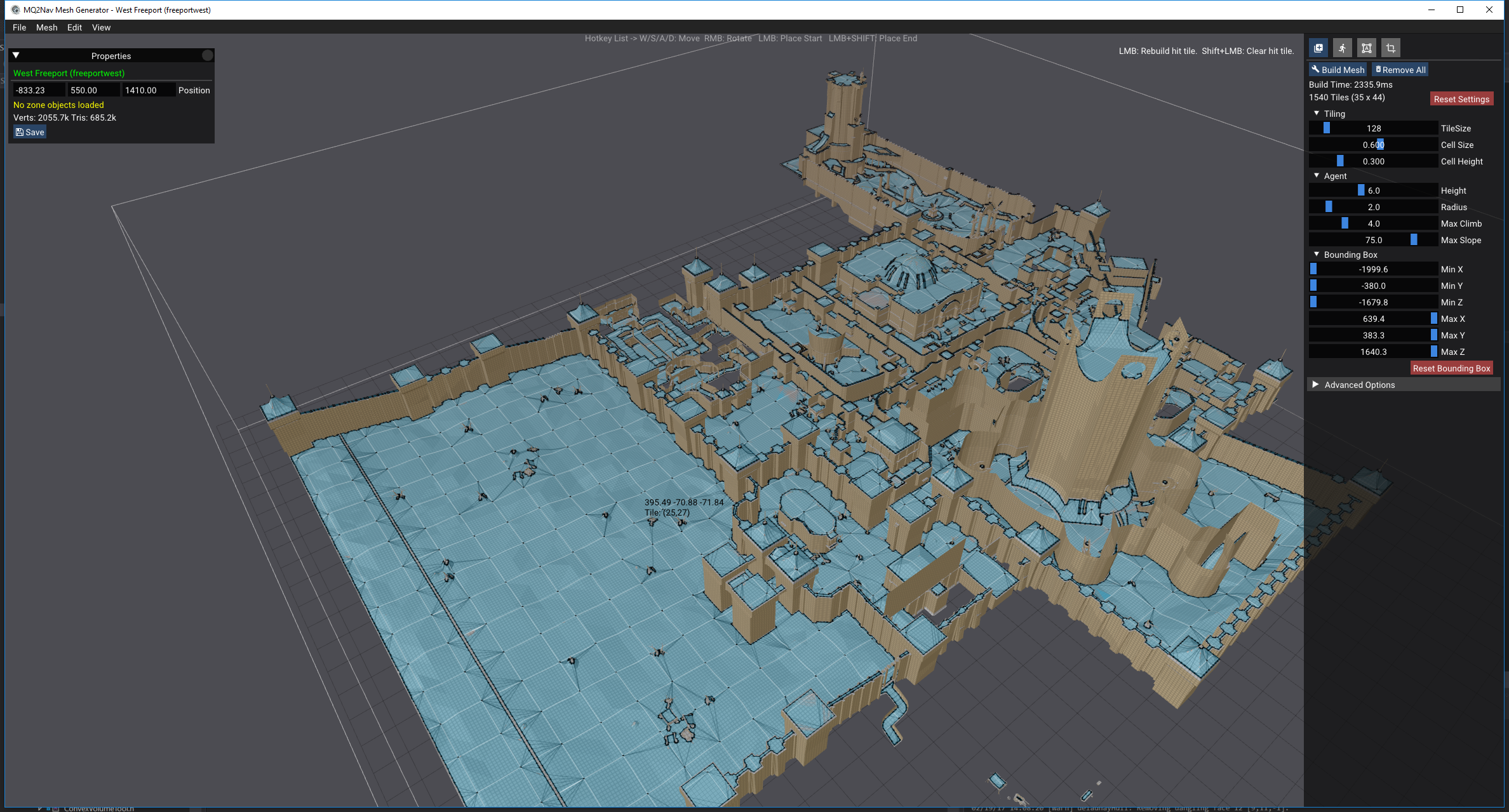Select the tile edit tool icon
This screenshot has width=1509, height=812.
[x=1318, y=48]
